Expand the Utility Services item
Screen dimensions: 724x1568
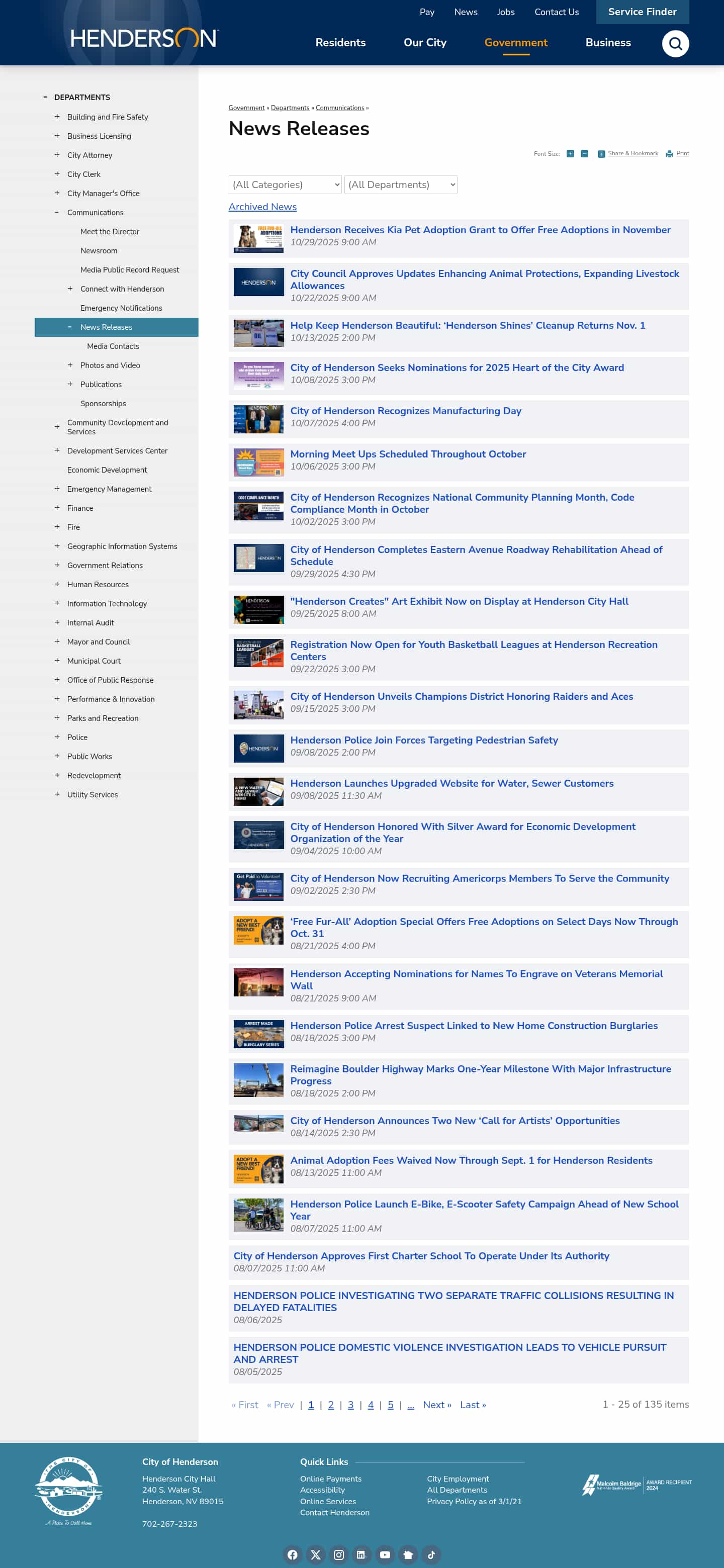[57, 794]
